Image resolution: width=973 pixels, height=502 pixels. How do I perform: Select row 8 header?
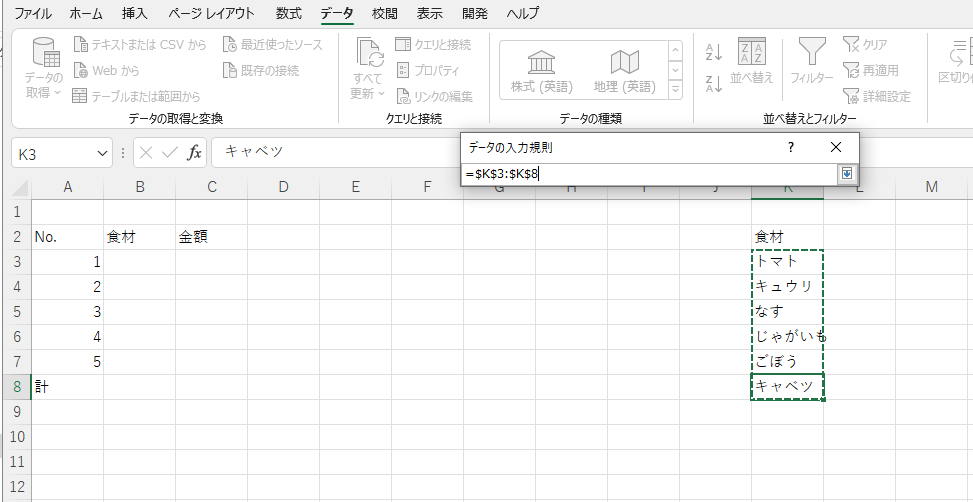17,387
